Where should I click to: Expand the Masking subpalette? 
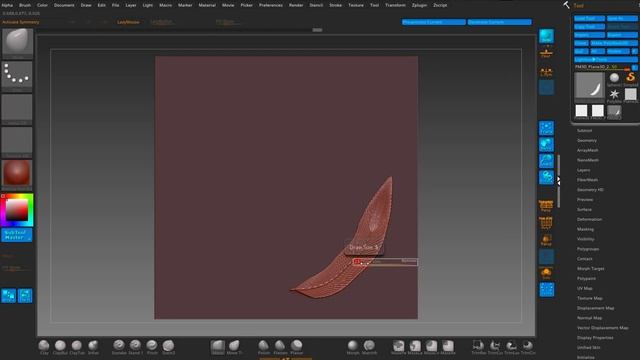[585, 229]
